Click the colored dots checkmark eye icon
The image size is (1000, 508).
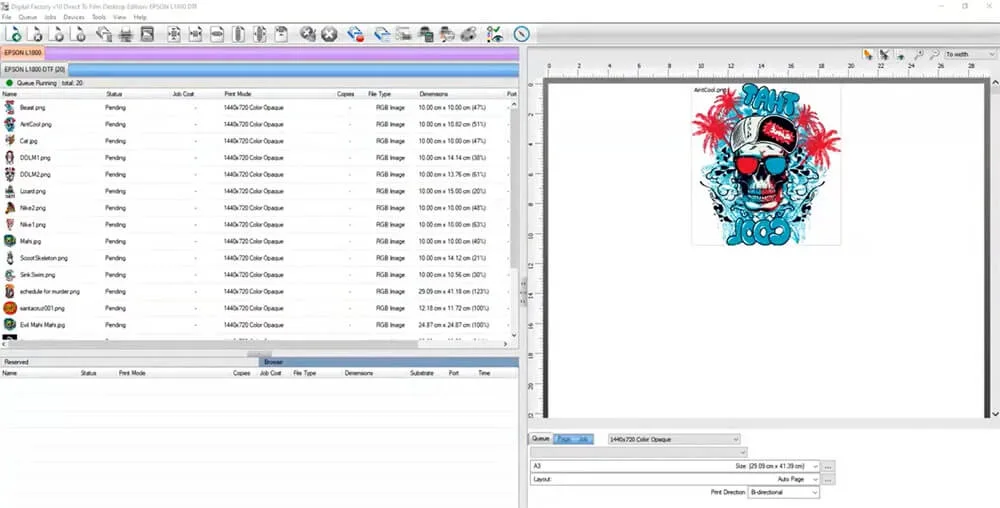pyautogui.click(x=494, y=34)
